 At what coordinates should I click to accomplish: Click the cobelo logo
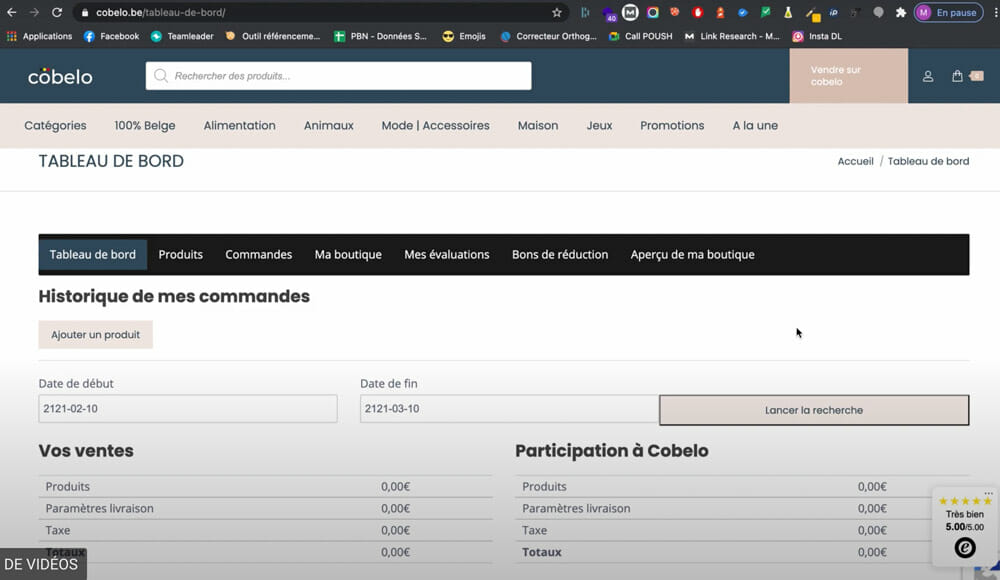tap(60, 76)
